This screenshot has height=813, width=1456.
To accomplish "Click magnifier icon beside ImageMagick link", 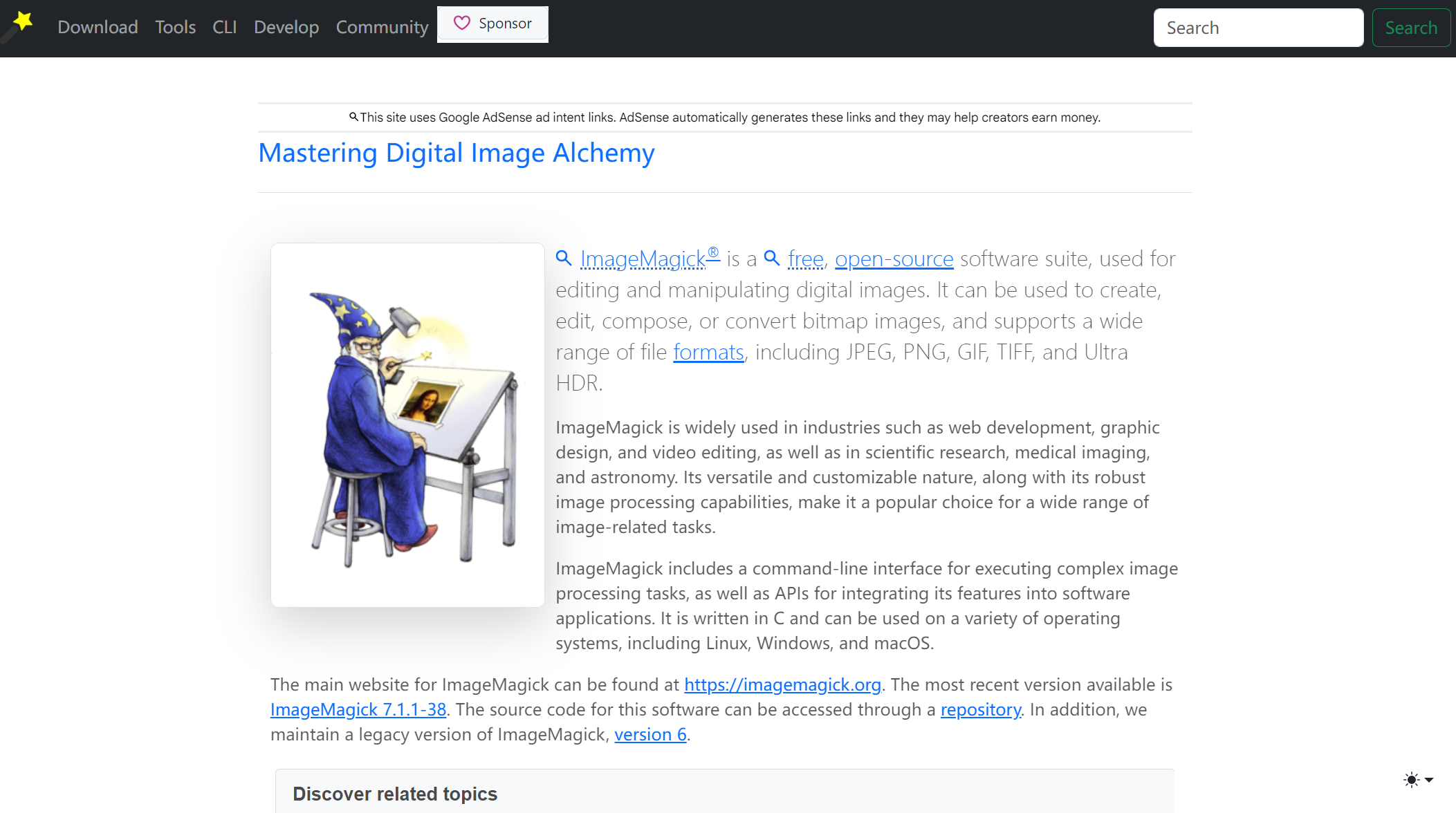I will (564, 259).
